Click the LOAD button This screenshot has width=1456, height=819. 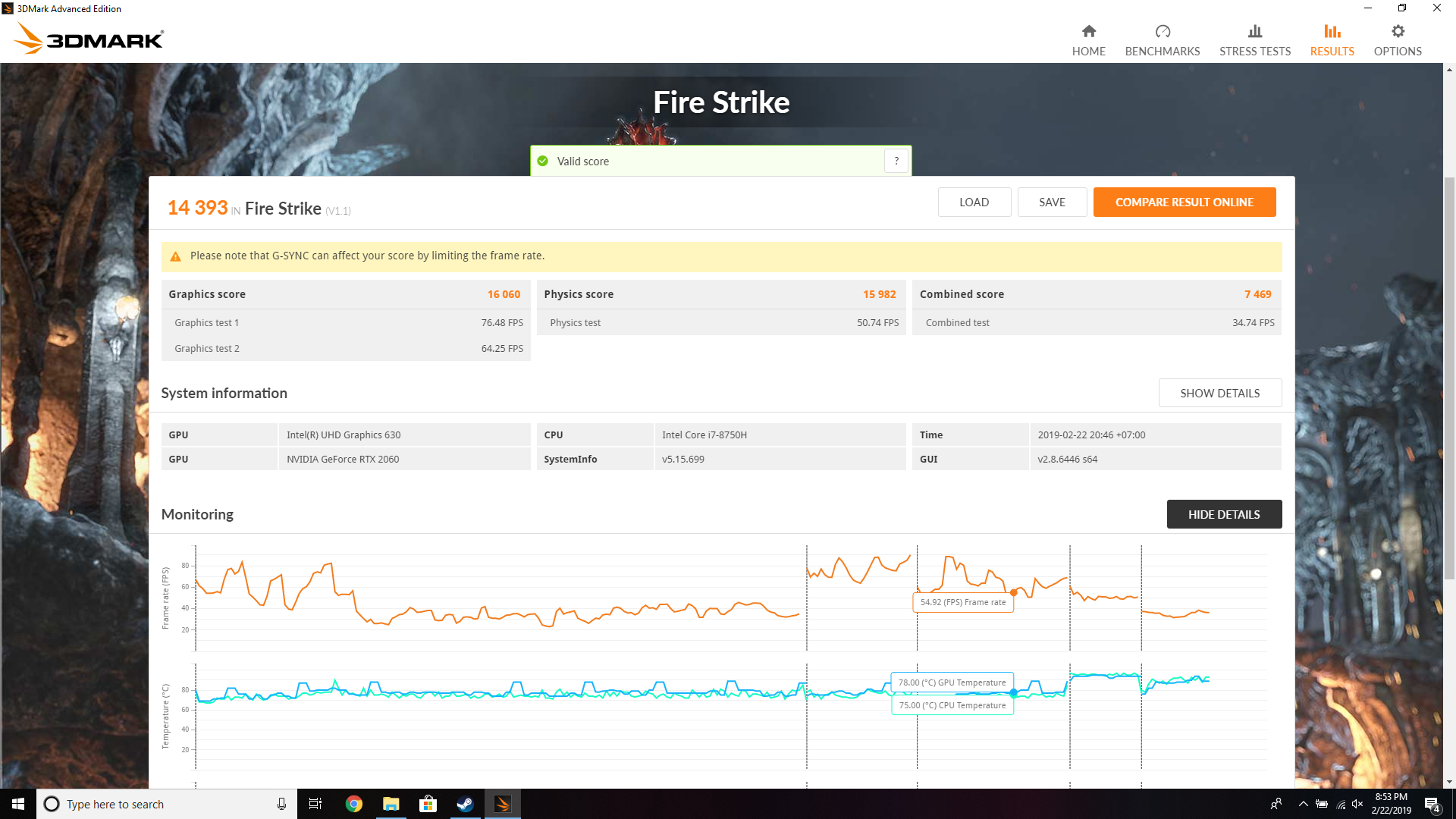pos(974,202)
